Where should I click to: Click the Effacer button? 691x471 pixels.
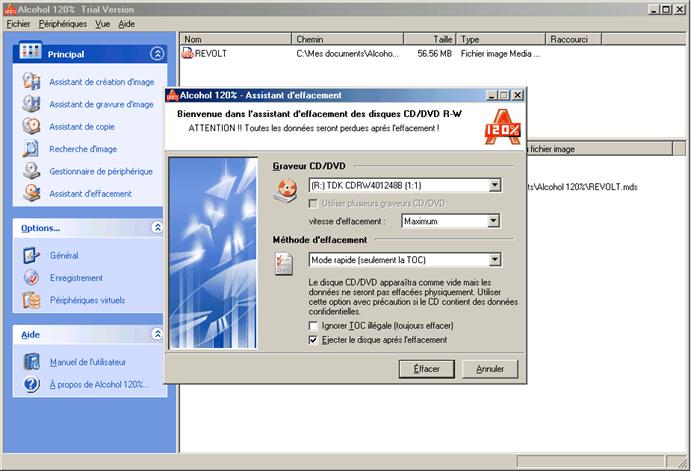426,369
